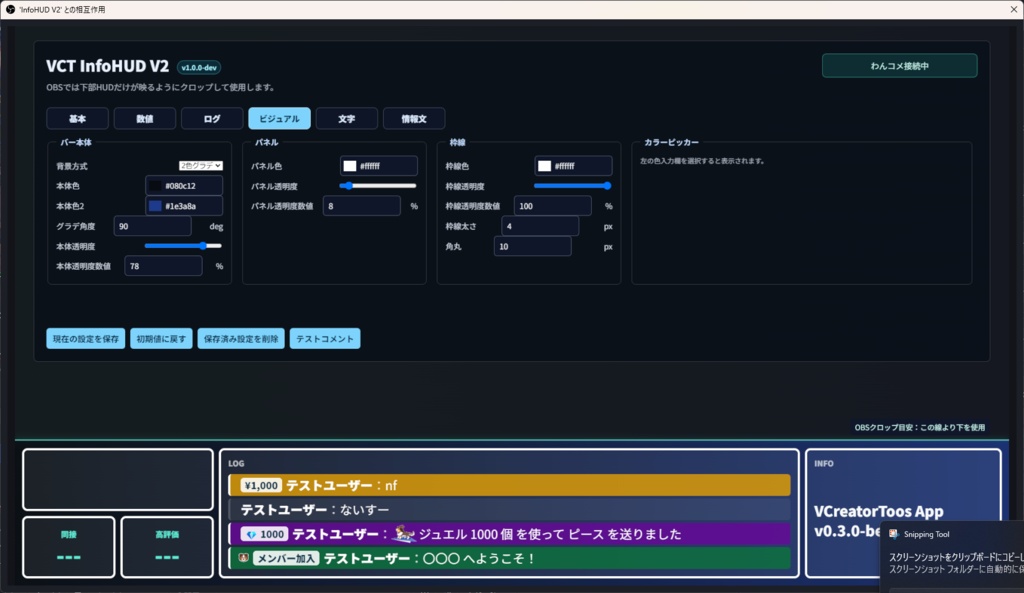The width and height of the screenshot is (1024, 593).
Task: Click the jewel 1000 badge in log
Action: click(264, 534)
